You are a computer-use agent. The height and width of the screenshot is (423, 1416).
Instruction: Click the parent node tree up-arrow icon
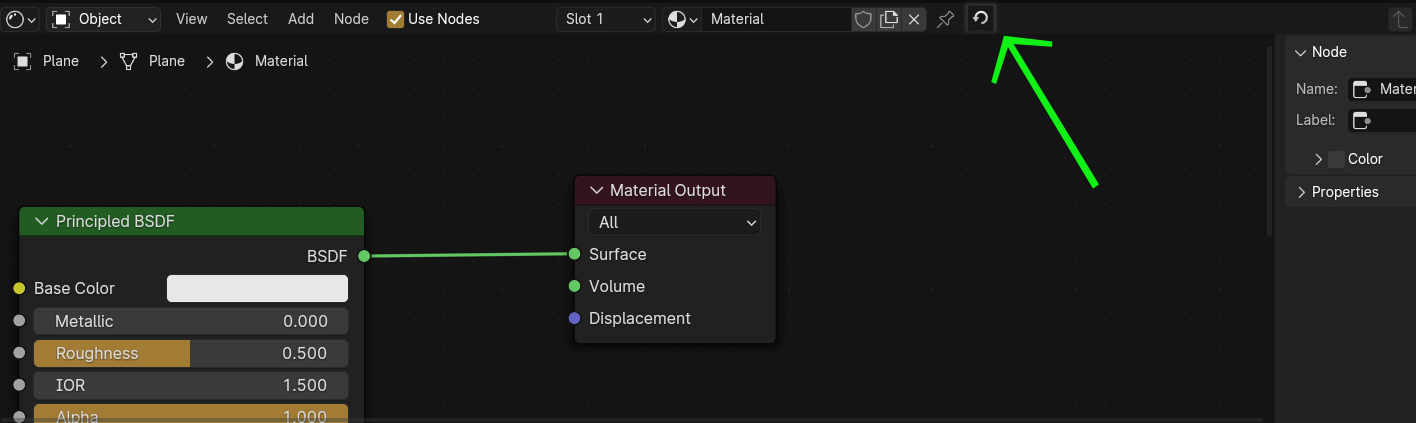coord(1401,19)
